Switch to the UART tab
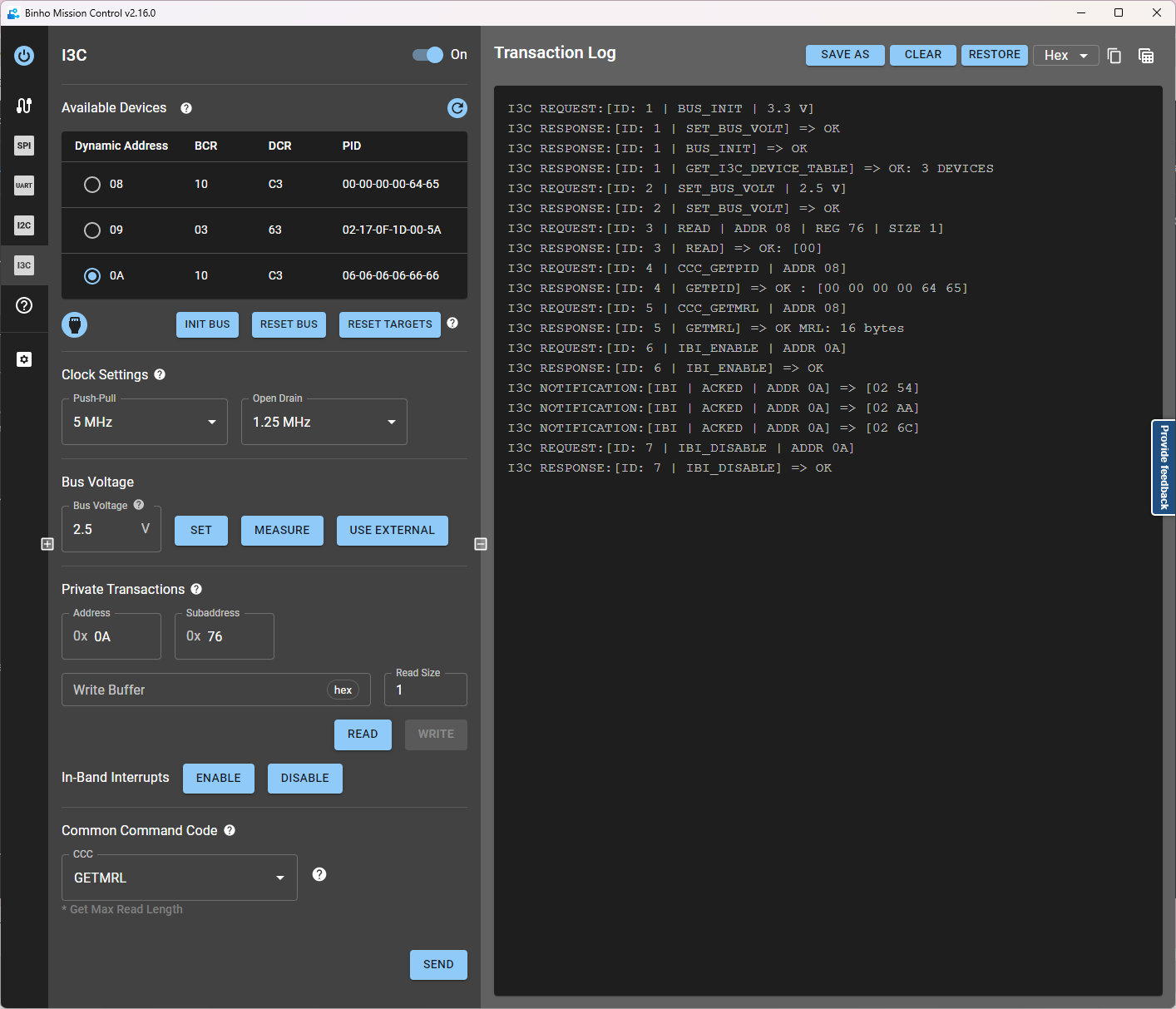The image size is (1176, 1009). click(23, 185)
